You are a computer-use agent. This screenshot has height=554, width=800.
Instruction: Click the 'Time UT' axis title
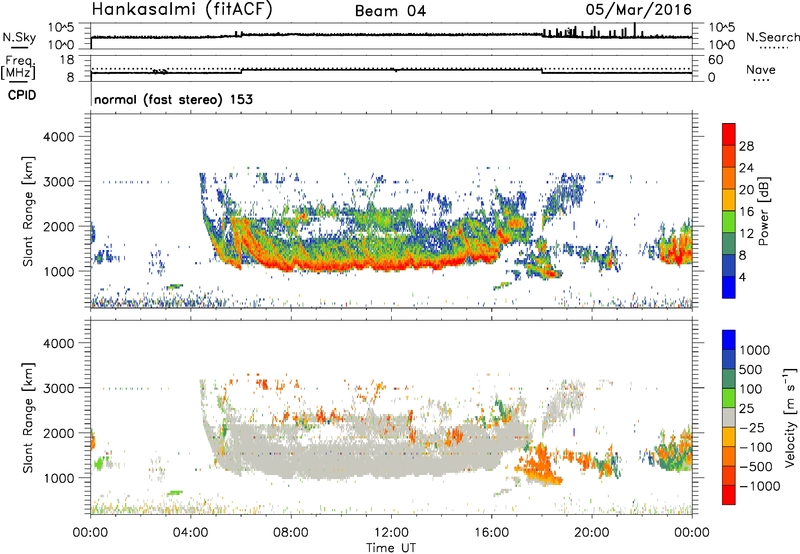[x=391, y=547]
